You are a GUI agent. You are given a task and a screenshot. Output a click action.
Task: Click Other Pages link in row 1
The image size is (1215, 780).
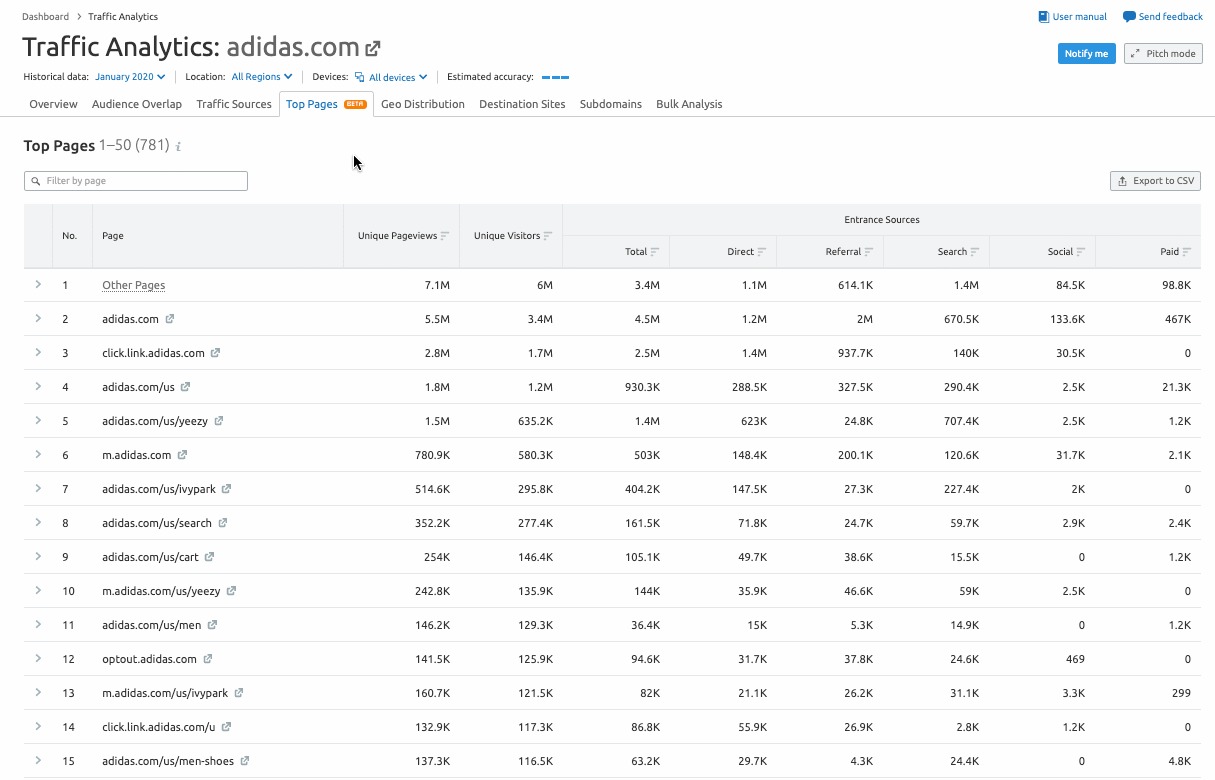click(133, 285)
